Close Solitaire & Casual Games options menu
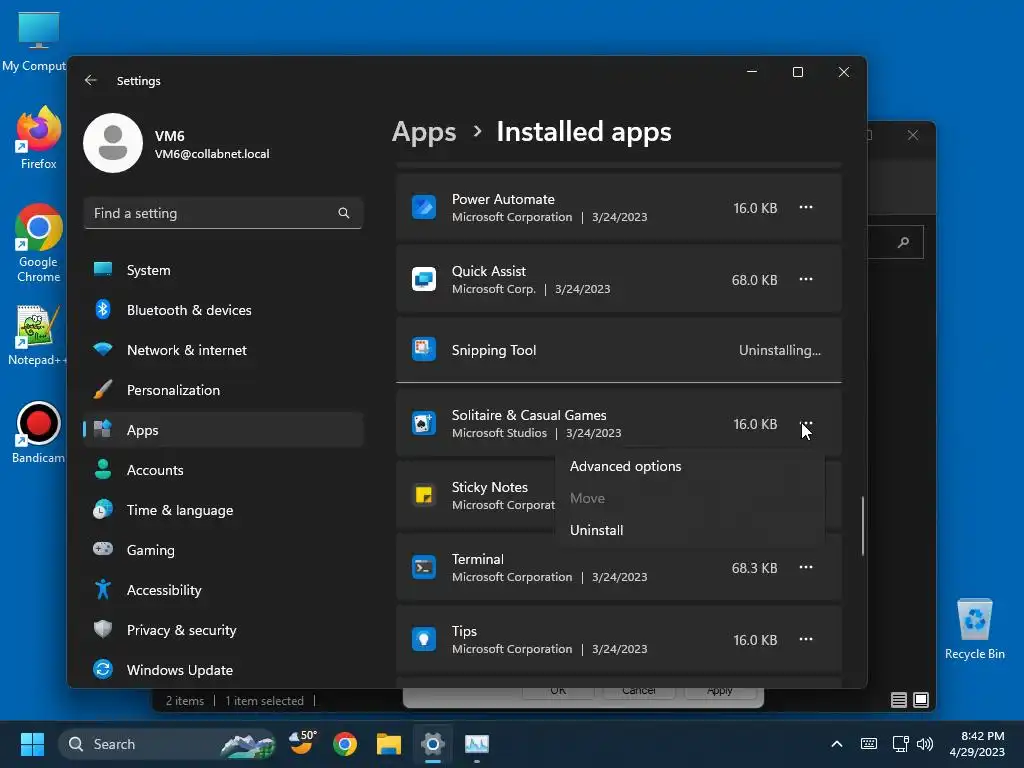Viewport: 1024px width, 768px height. click(806, 424)
